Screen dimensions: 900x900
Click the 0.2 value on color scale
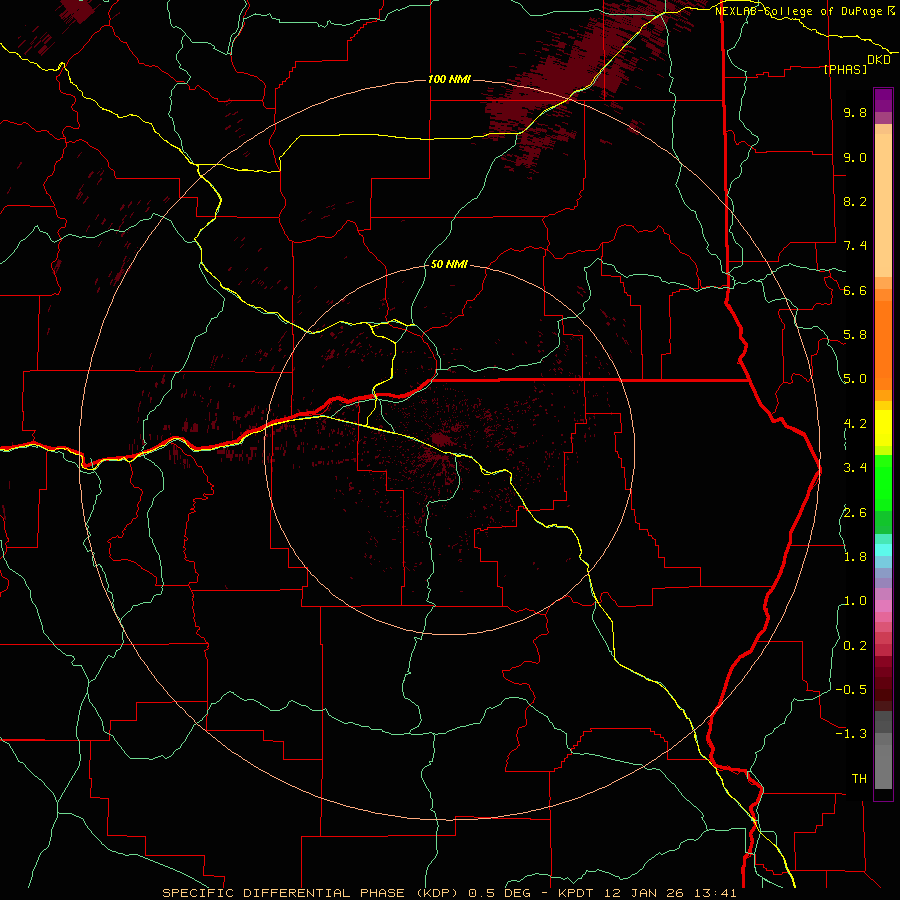[x=855, y=646]
